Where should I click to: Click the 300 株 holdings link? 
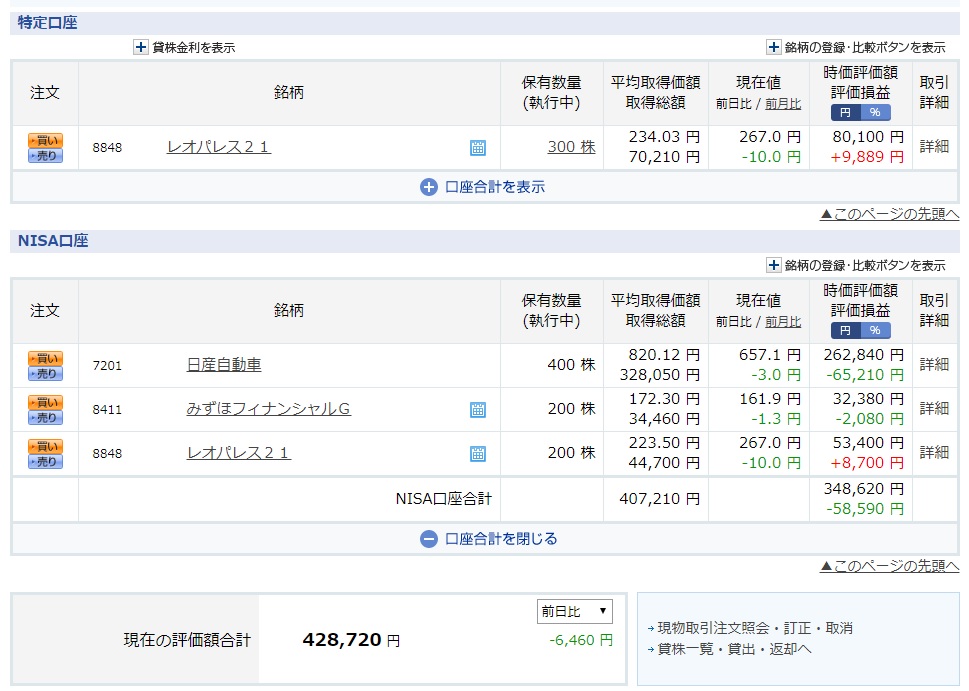pyautogui.click(x=572, y=147)
